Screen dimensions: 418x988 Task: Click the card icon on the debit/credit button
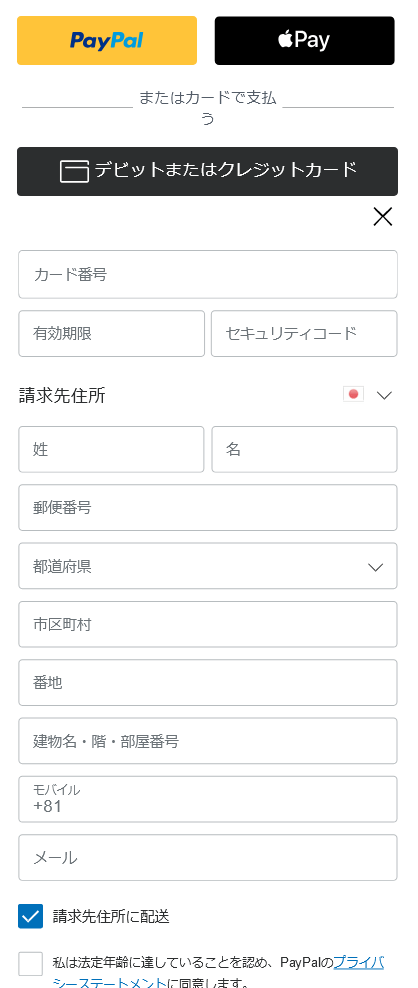tap(74, 171)
